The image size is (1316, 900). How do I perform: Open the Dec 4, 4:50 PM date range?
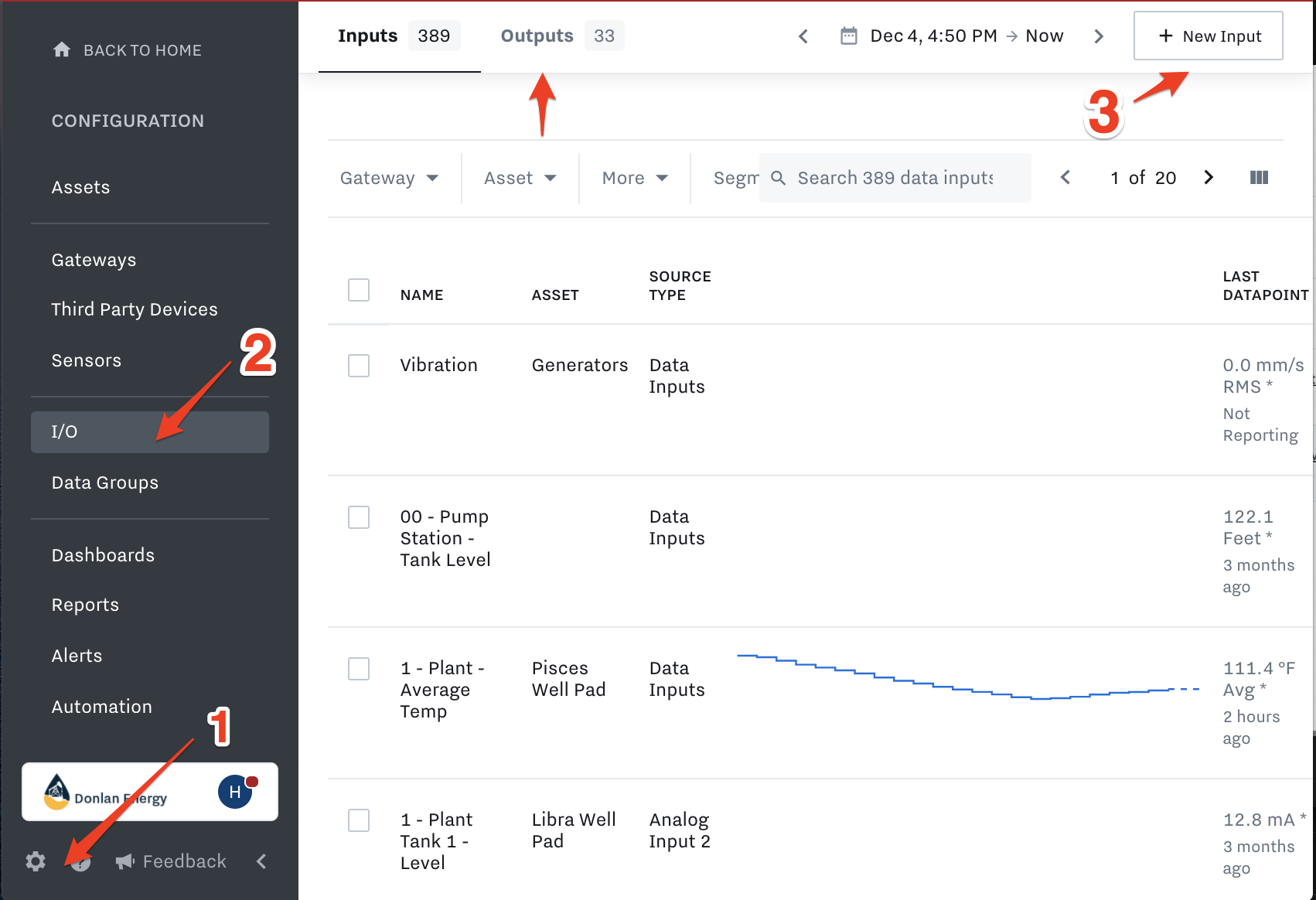click(967, 36)
